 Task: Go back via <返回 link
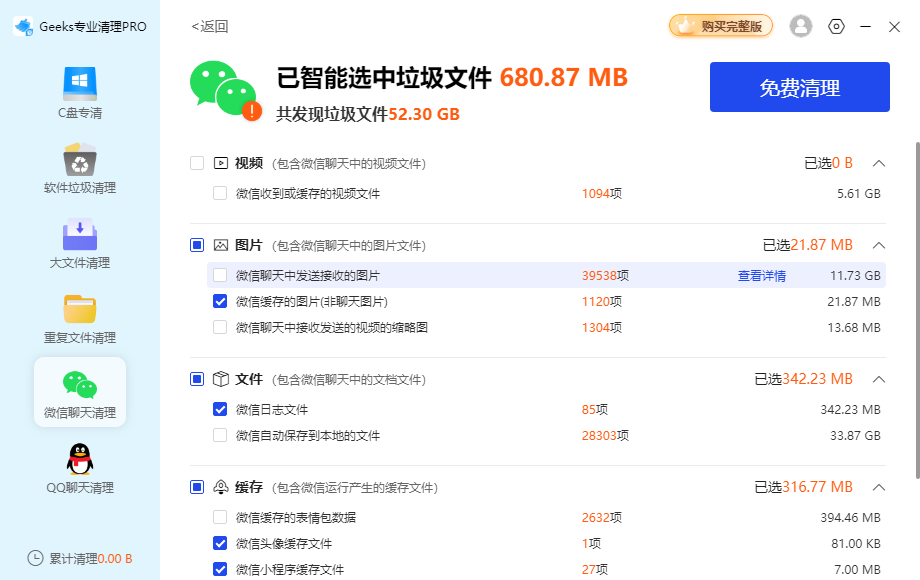(209, 26)
